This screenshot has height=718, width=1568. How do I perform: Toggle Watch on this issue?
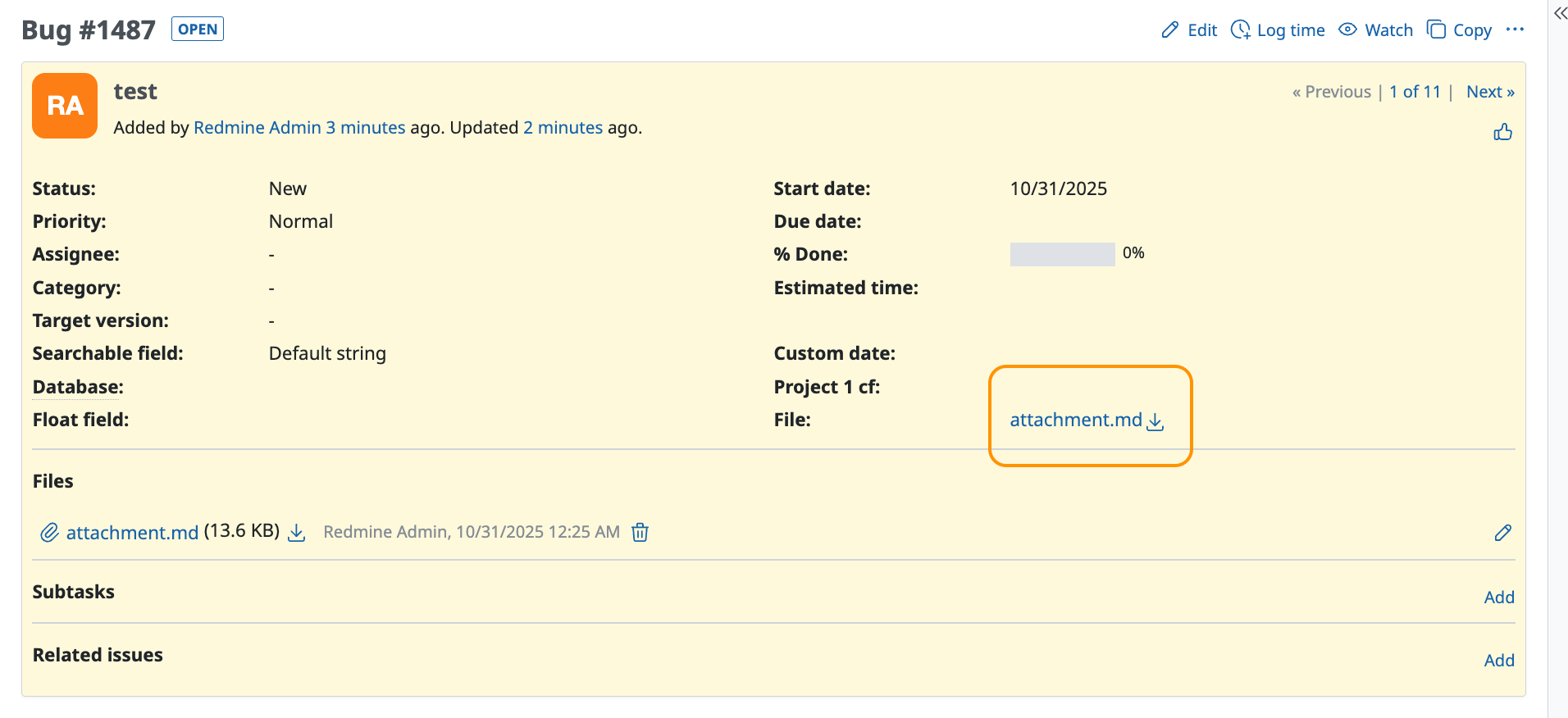pos(1376,30)
